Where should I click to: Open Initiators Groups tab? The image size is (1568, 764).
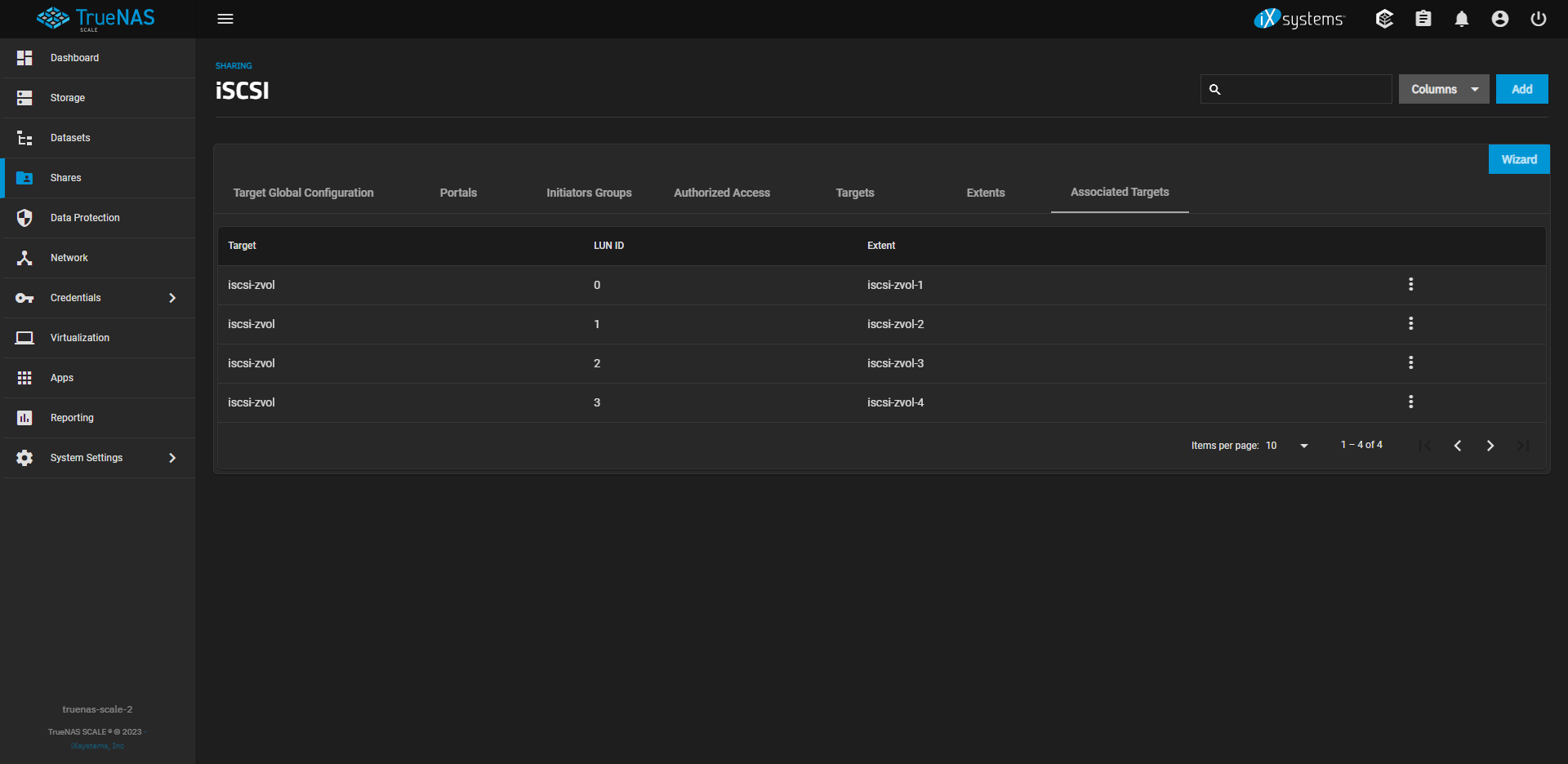[589, 193]
